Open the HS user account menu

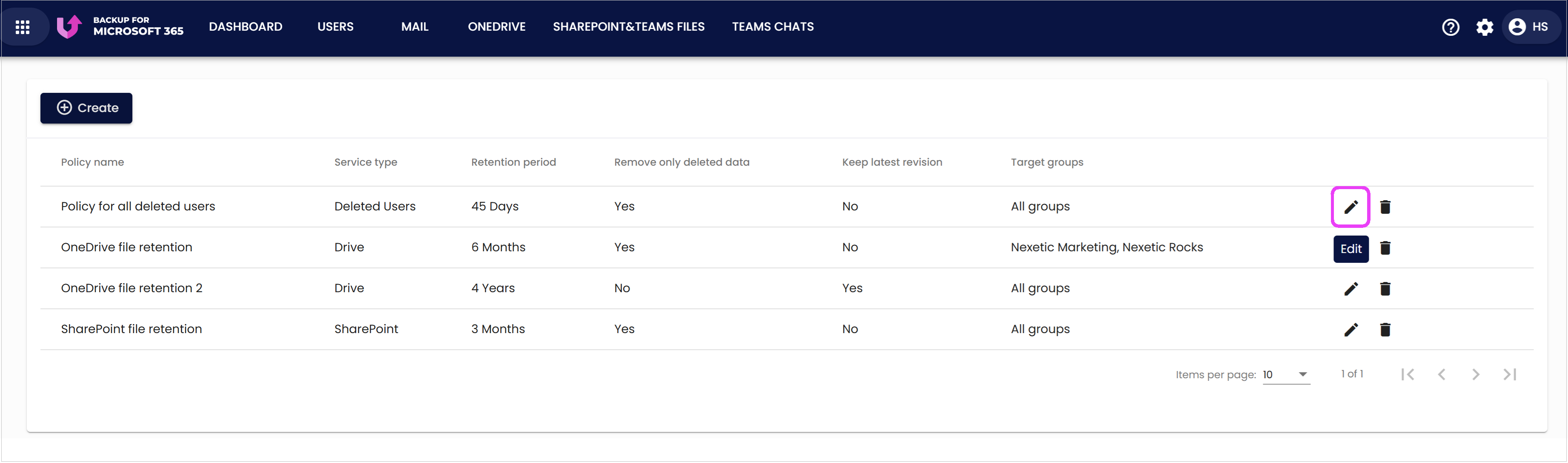click(x=1528, y=27)
